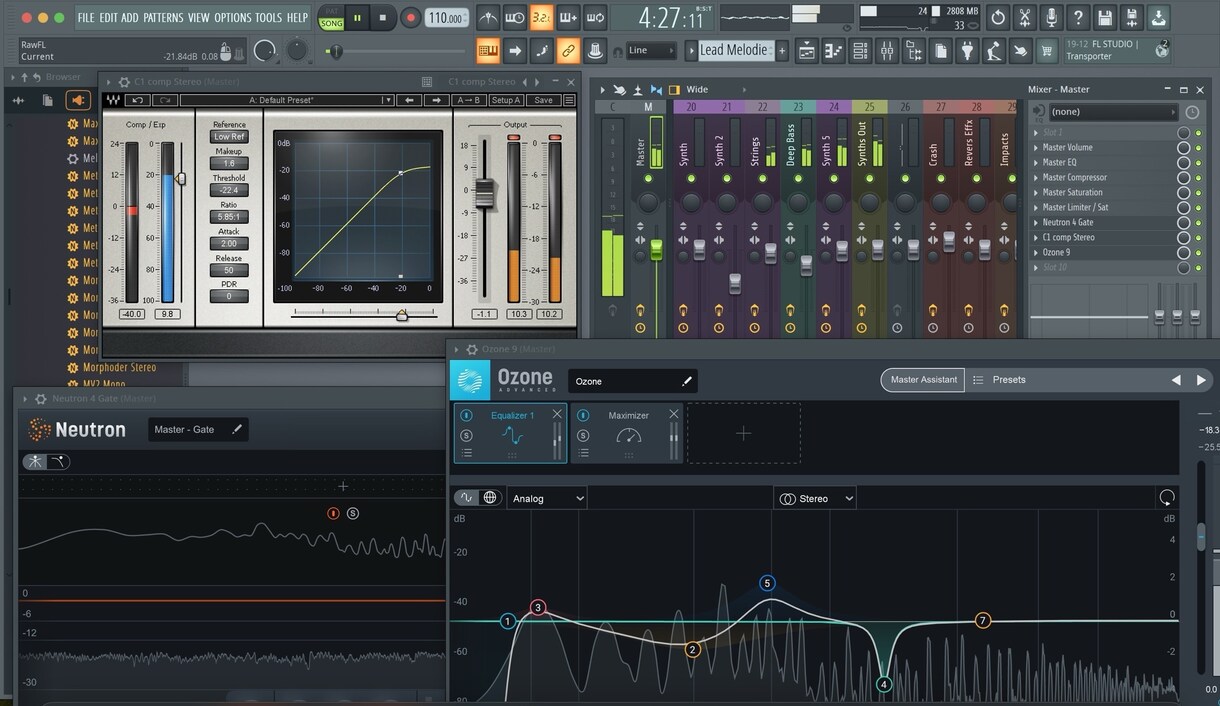Expand the Master Limiter / Sat slot arrow
1220x706 pixels.
1036,207
